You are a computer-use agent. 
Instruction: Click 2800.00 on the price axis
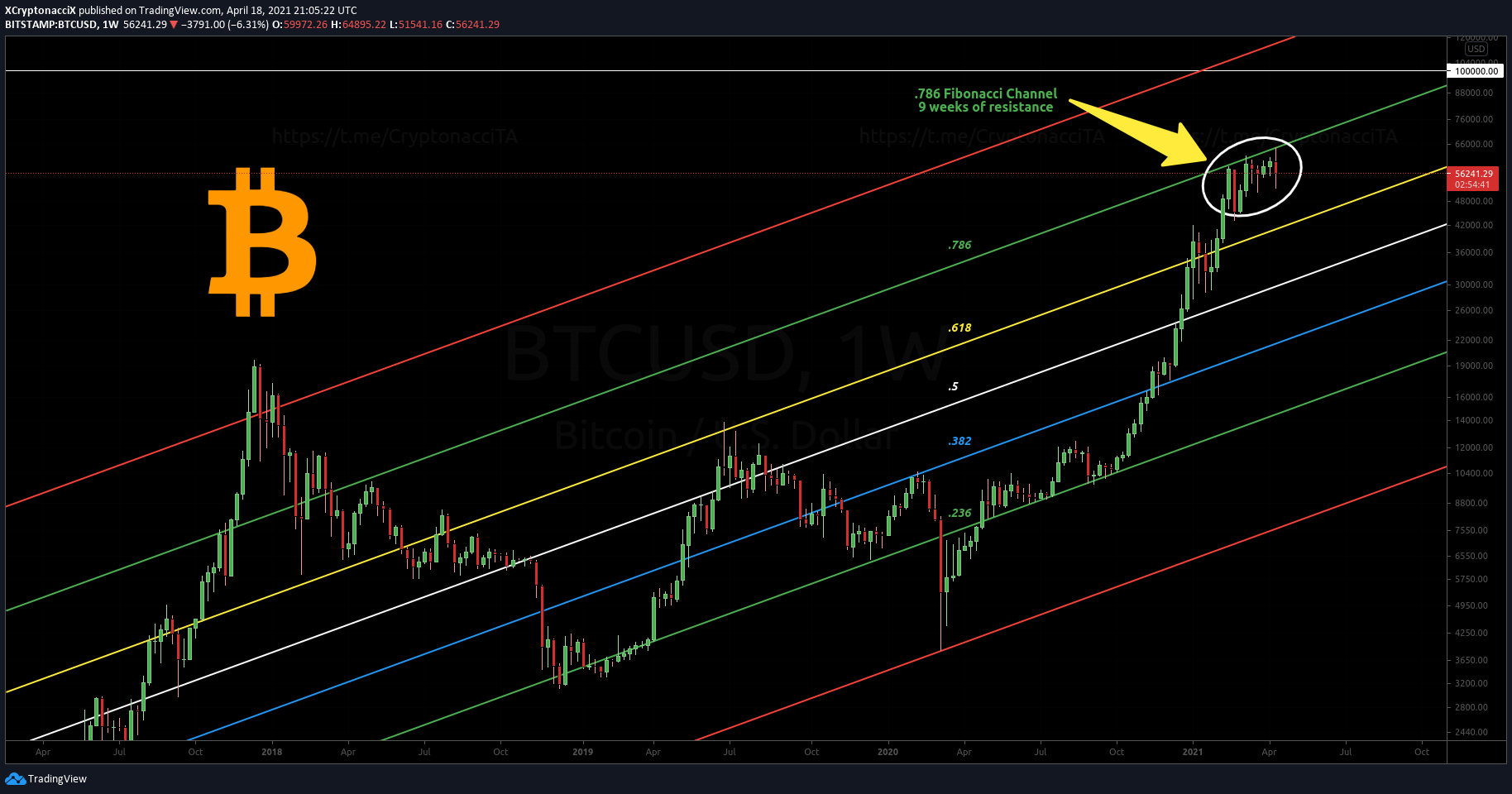pyautogui.click(x=1471, y=707)
